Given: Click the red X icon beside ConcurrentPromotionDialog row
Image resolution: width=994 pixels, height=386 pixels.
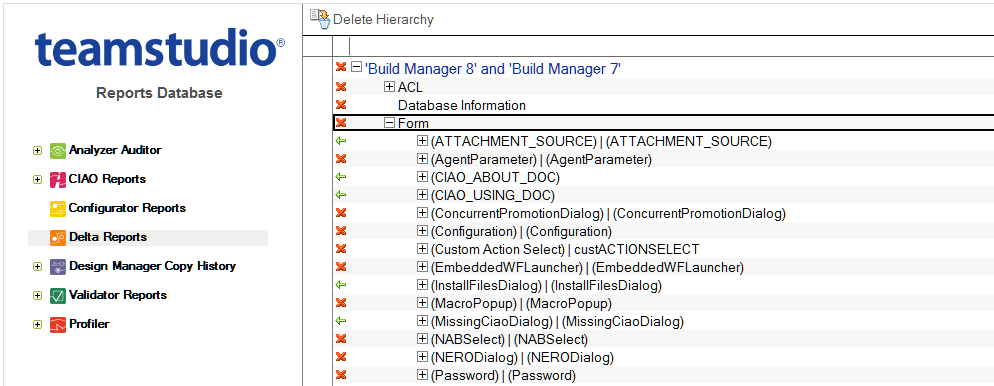Looking at the screenshot, I should (x=341, y=212).
